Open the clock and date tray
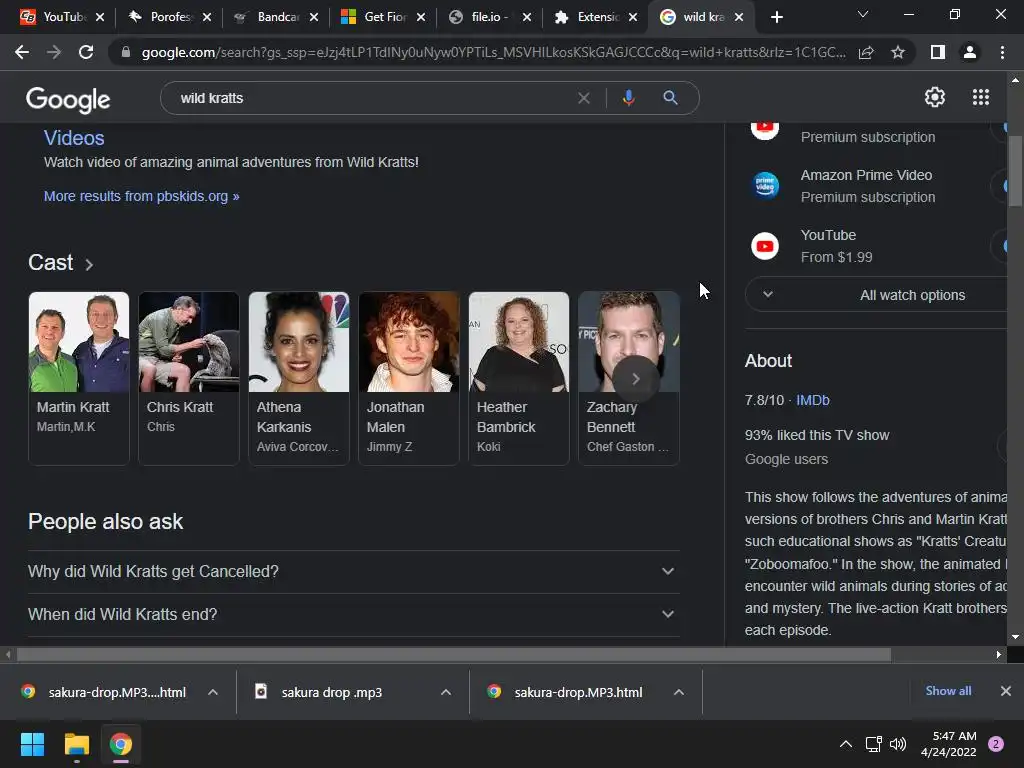 948,744
